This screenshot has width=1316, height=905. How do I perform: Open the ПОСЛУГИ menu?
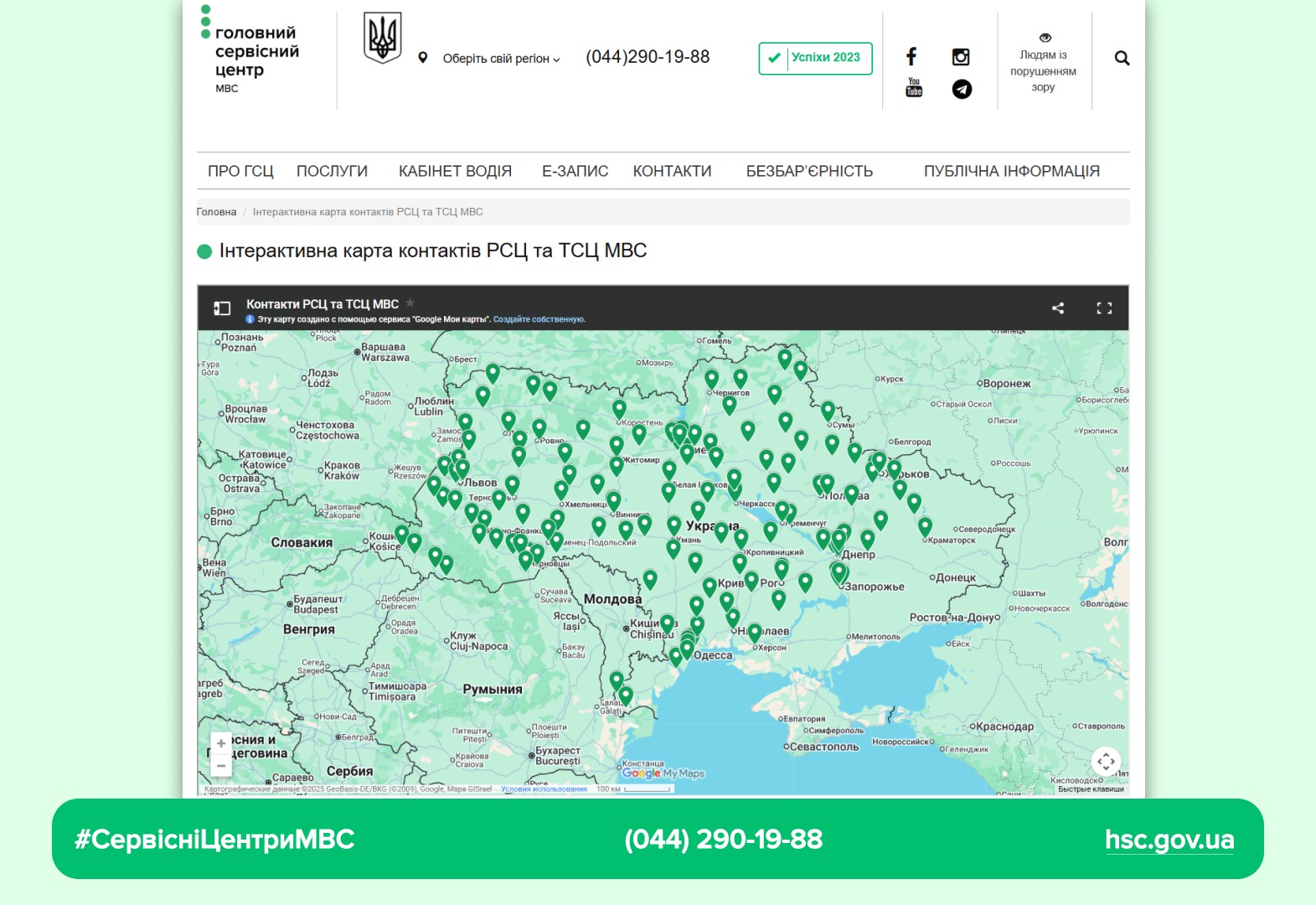pos(332,171)
